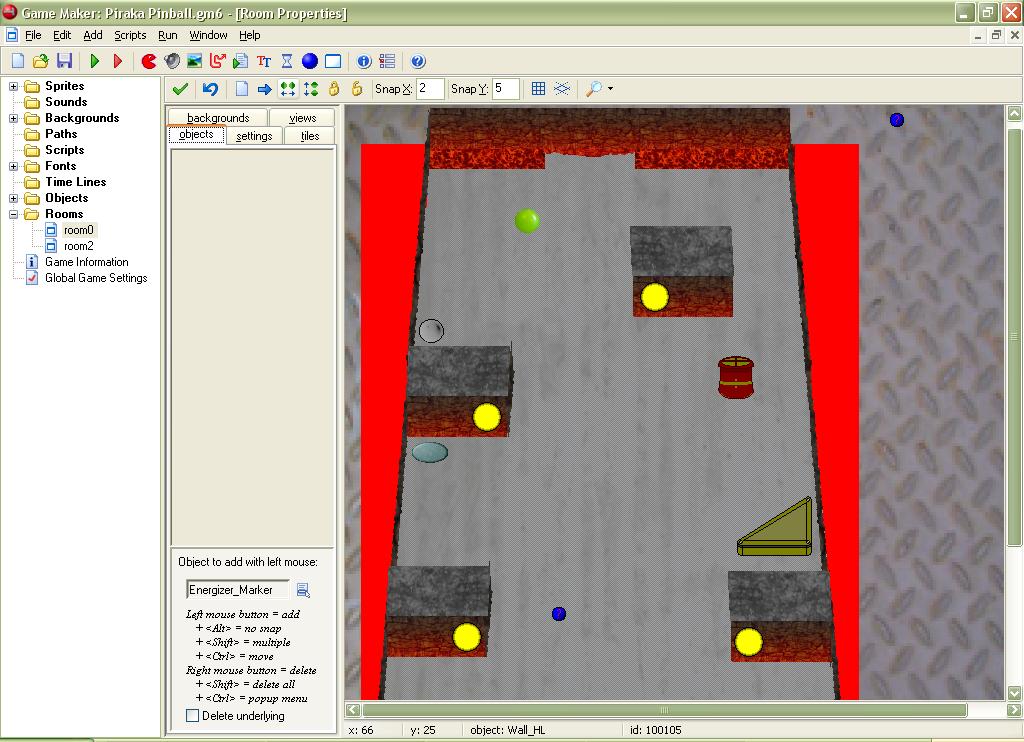Add an object using the blue ball icon
Screen dimensions: 1024x742
(310, 61)
